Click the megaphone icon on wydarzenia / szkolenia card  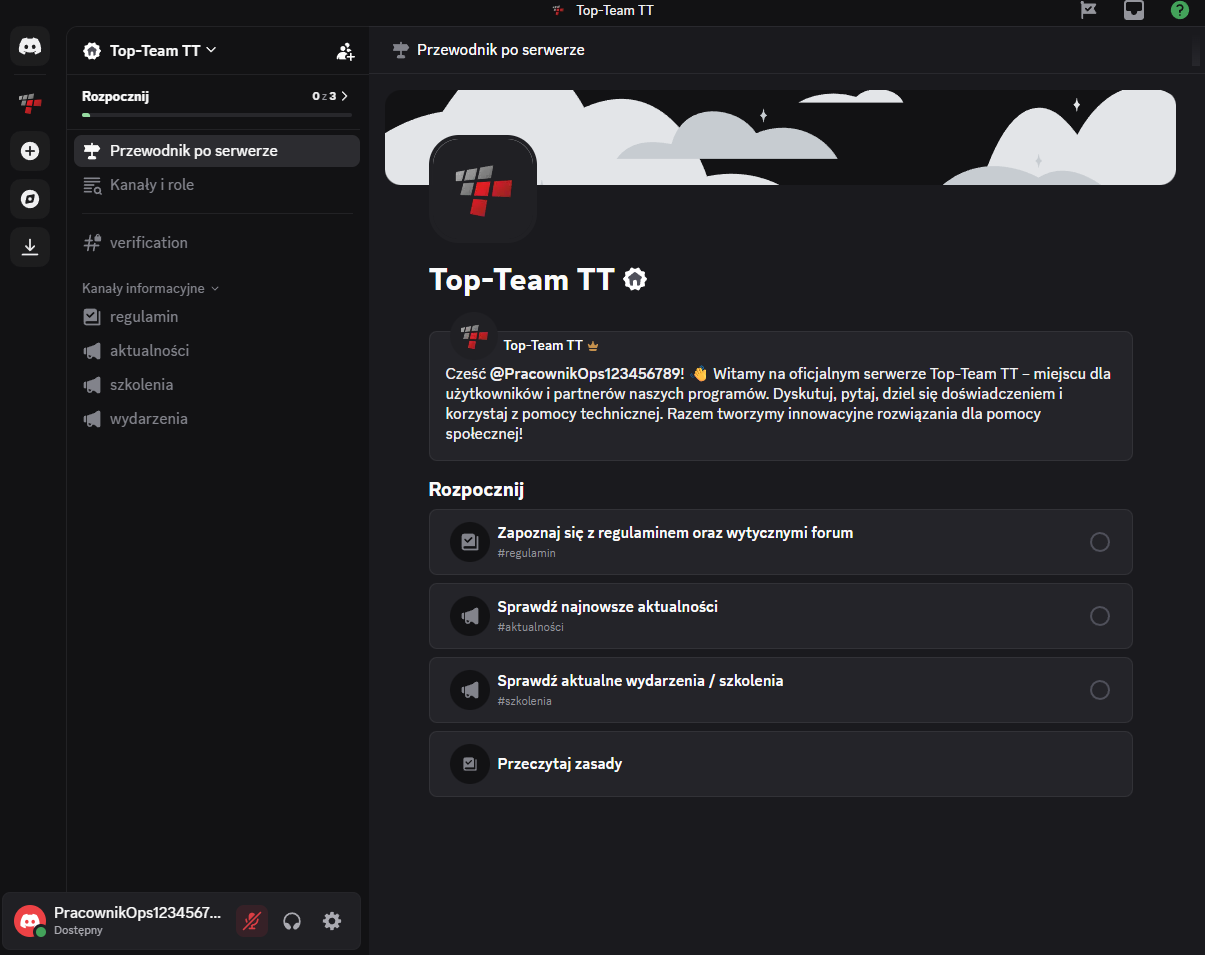click(x=470, y=690)
